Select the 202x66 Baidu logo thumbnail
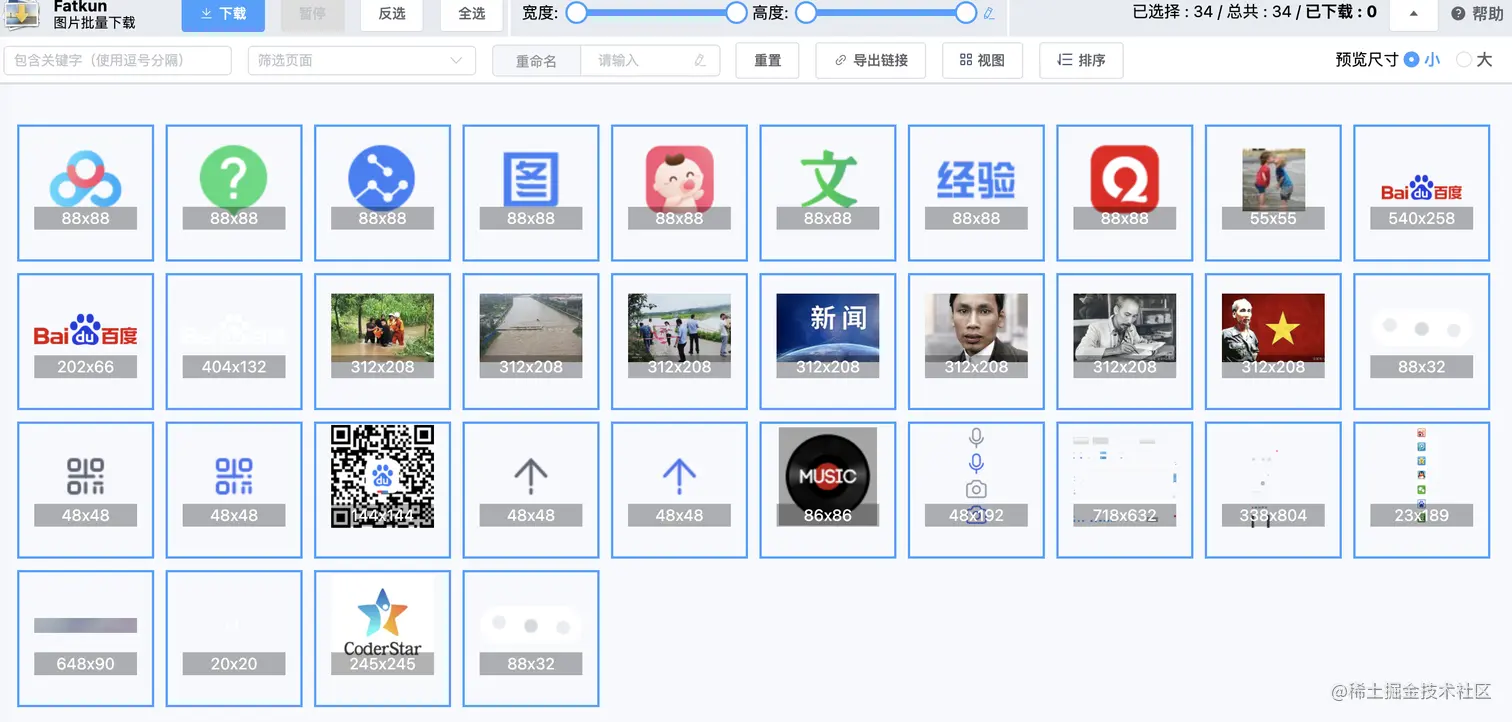Viewport: 1512px width, 722px height. 86,342
